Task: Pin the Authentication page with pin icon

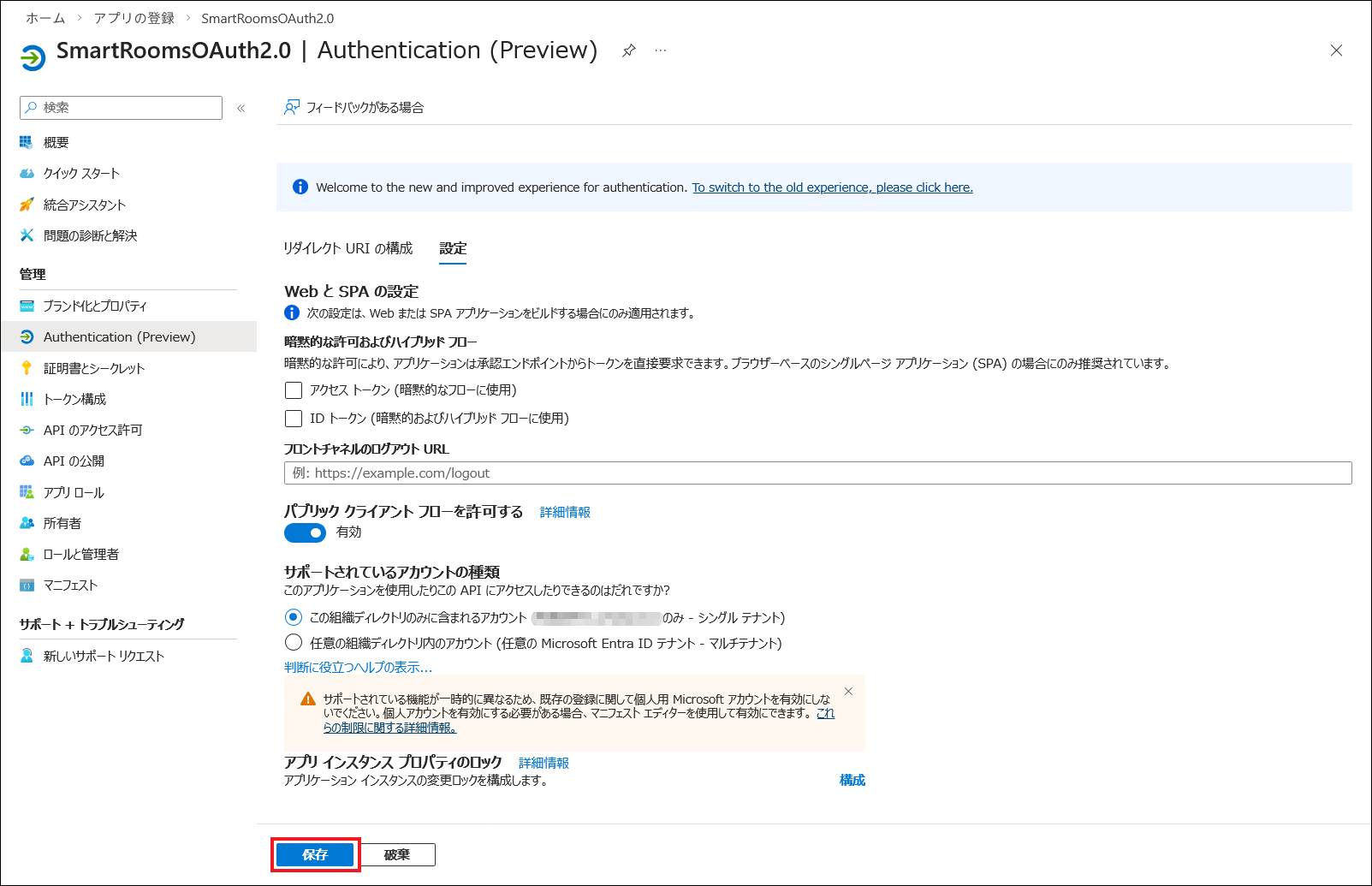Action: click(628, 51)
